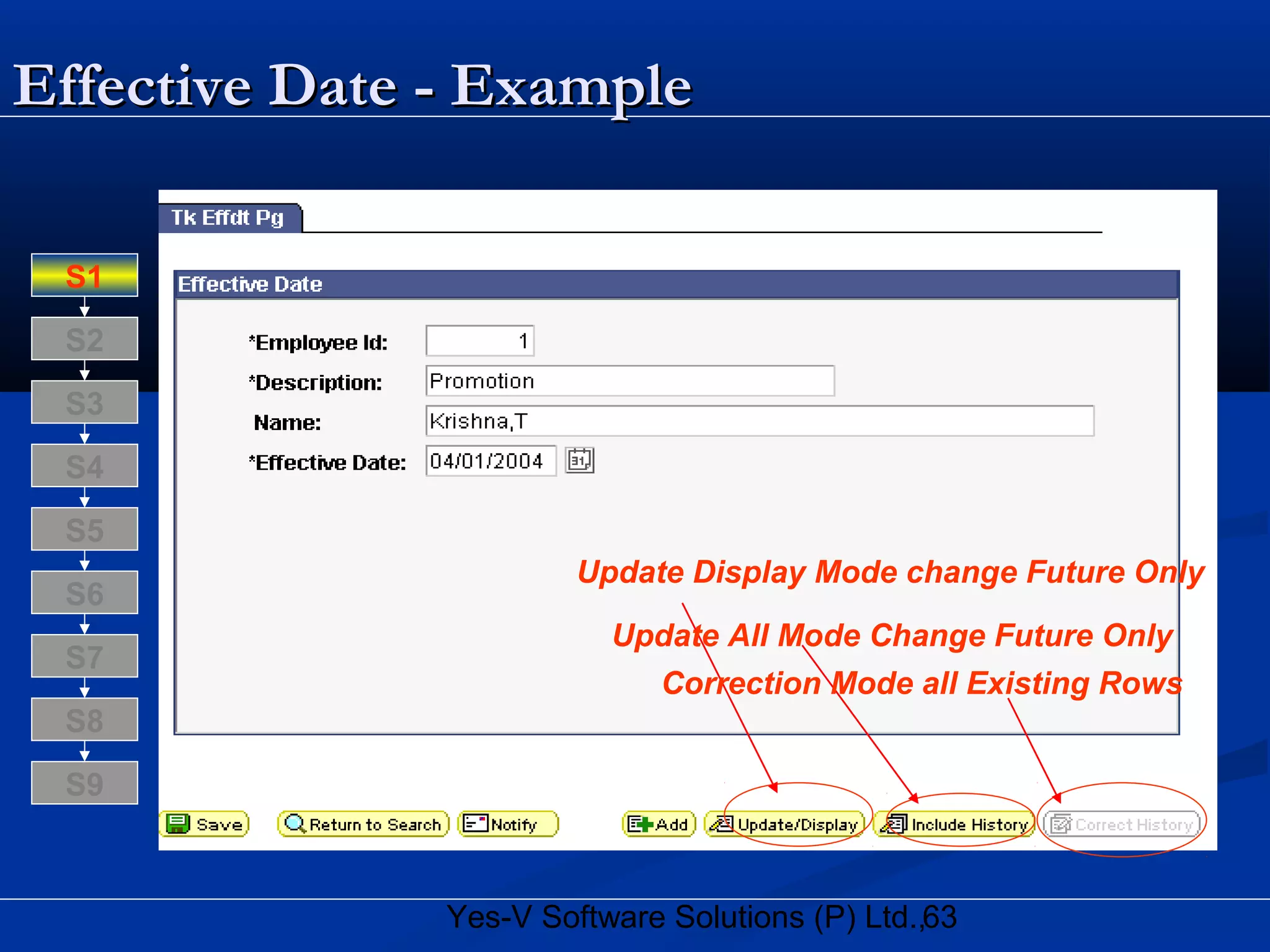The height and width of the screenshot is (952, 1270).
Task: Open the calendar picker beside Effective Date
Action: tap(580, 461)
